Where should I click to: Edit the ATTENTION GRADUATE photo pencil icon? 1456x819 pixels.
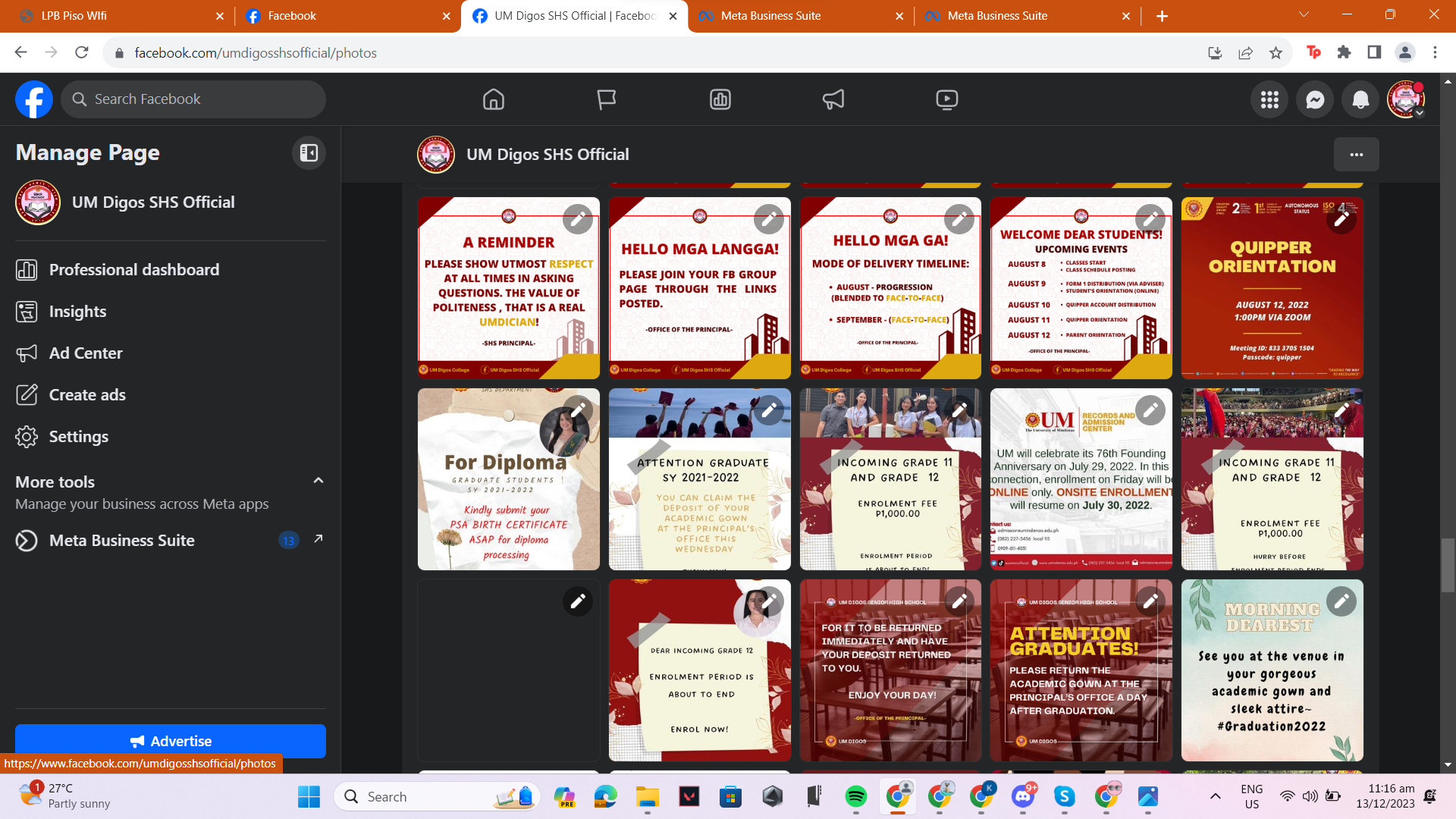click(768, 410)
